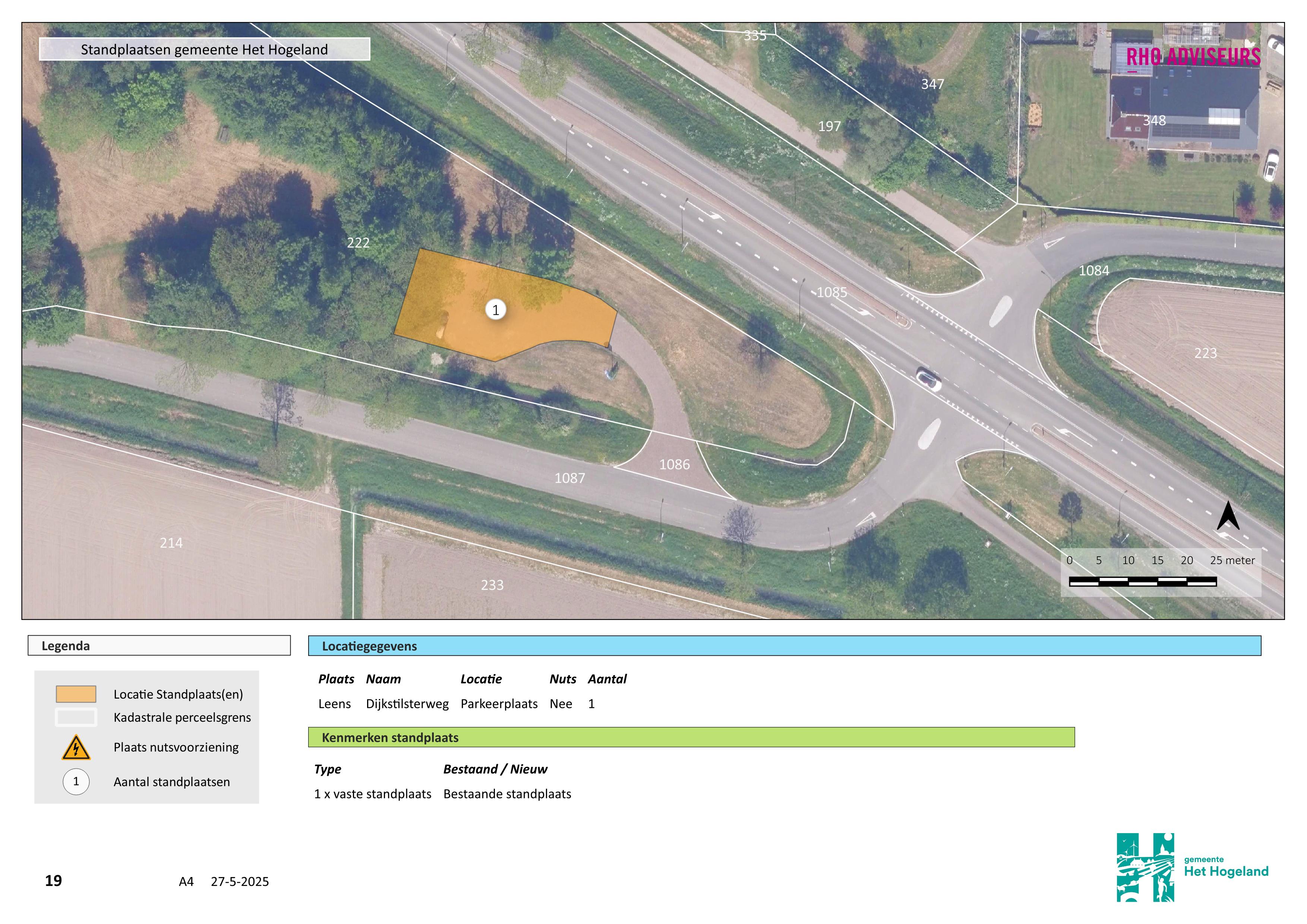Click the gemeente Het Hogeland logo
The height and width of the screenshot is (924, 1307).
click(1193, 868)
